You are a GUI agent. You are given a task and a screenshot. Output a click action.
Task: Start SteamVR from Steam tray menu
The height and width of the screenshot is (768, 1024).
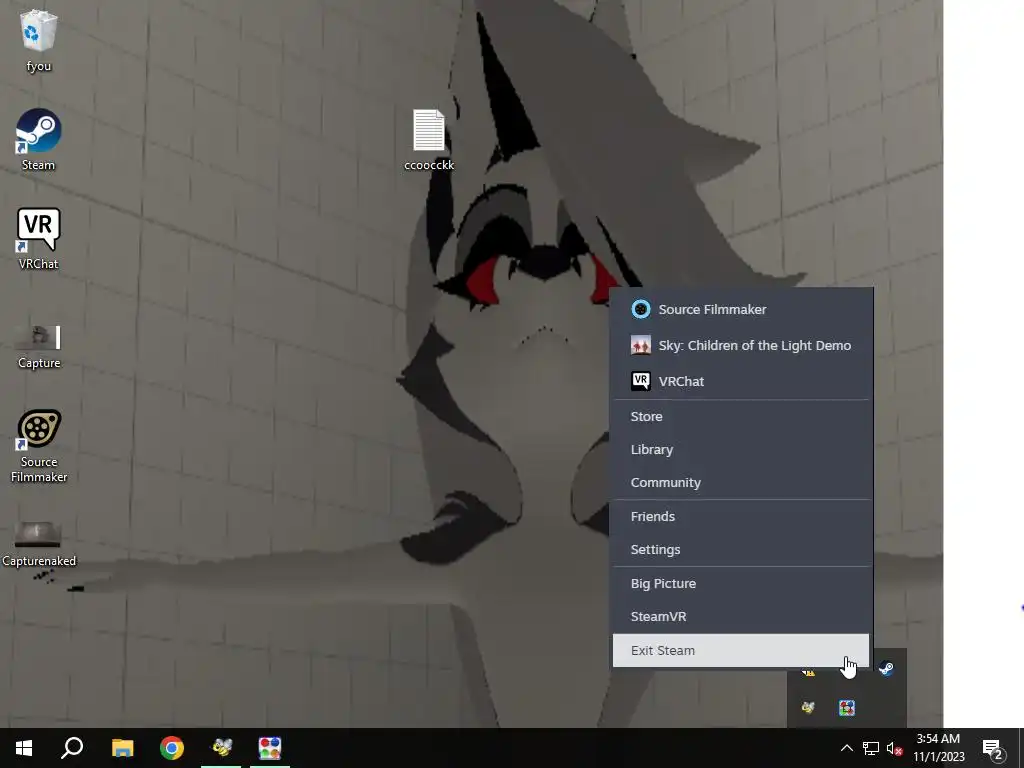[x=741, y=616]
